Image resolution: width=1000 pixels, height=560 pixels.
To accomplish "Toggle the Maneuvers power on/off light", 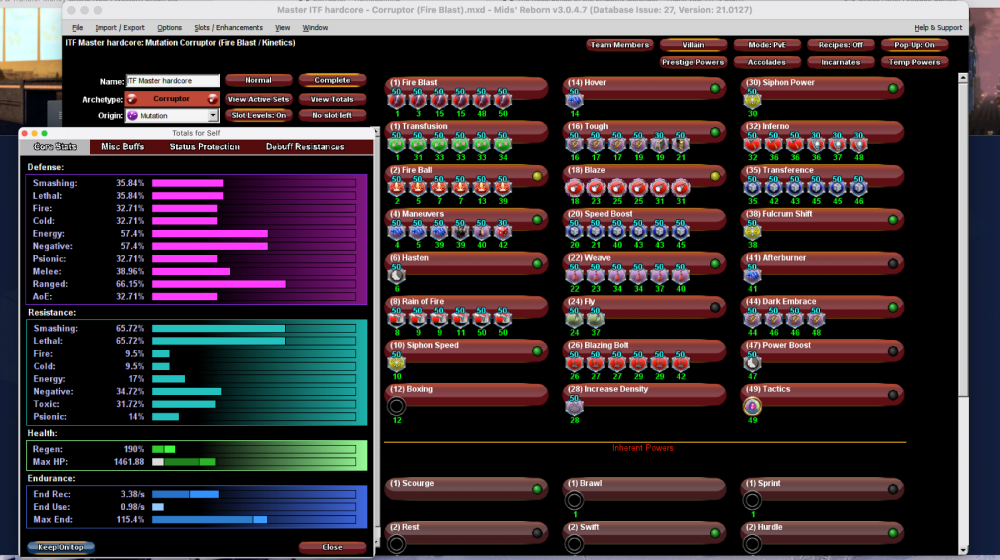I will coord(537,220).
